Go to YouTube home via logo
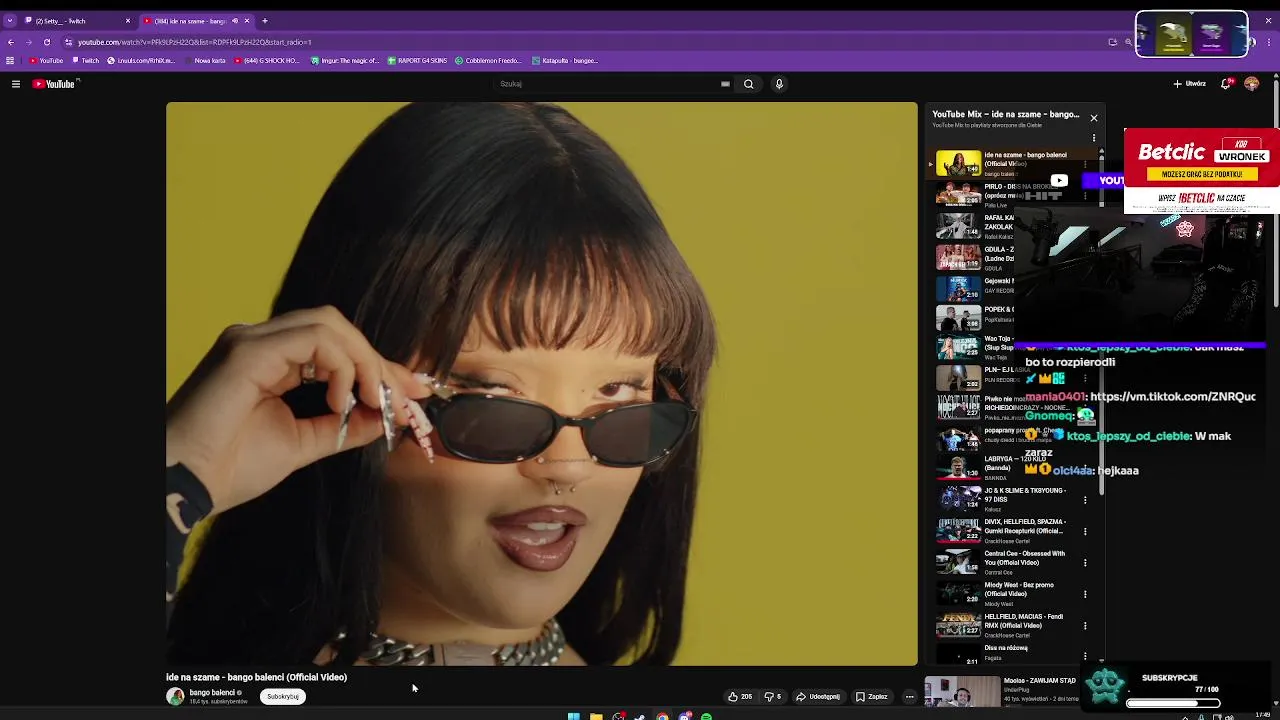 [54, 84]
